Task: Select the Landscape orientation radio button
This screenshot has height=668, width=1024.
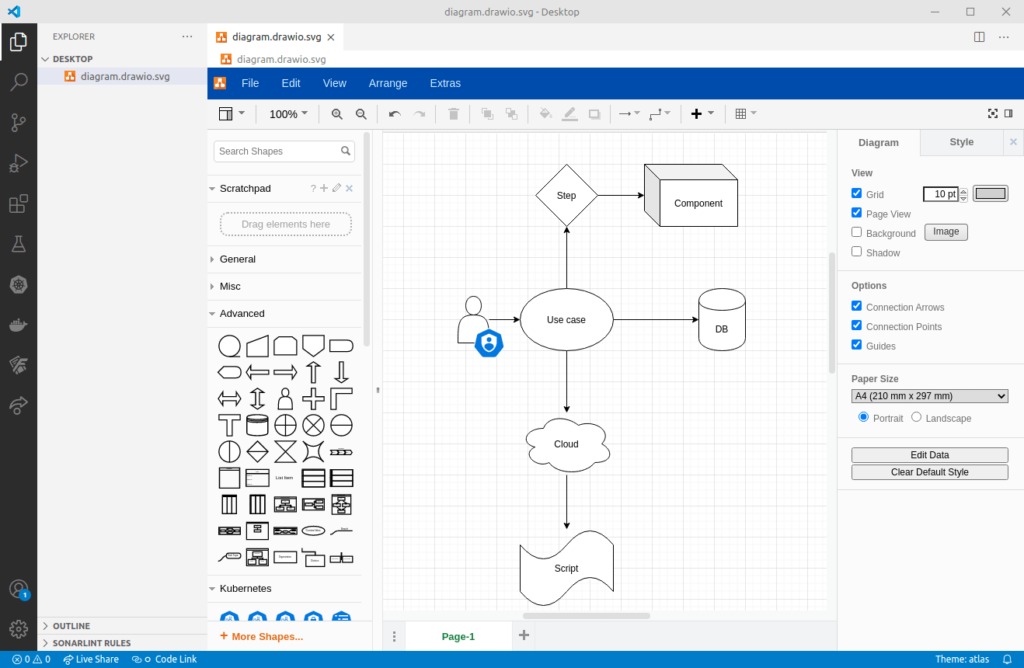Action: pos(917,417)
